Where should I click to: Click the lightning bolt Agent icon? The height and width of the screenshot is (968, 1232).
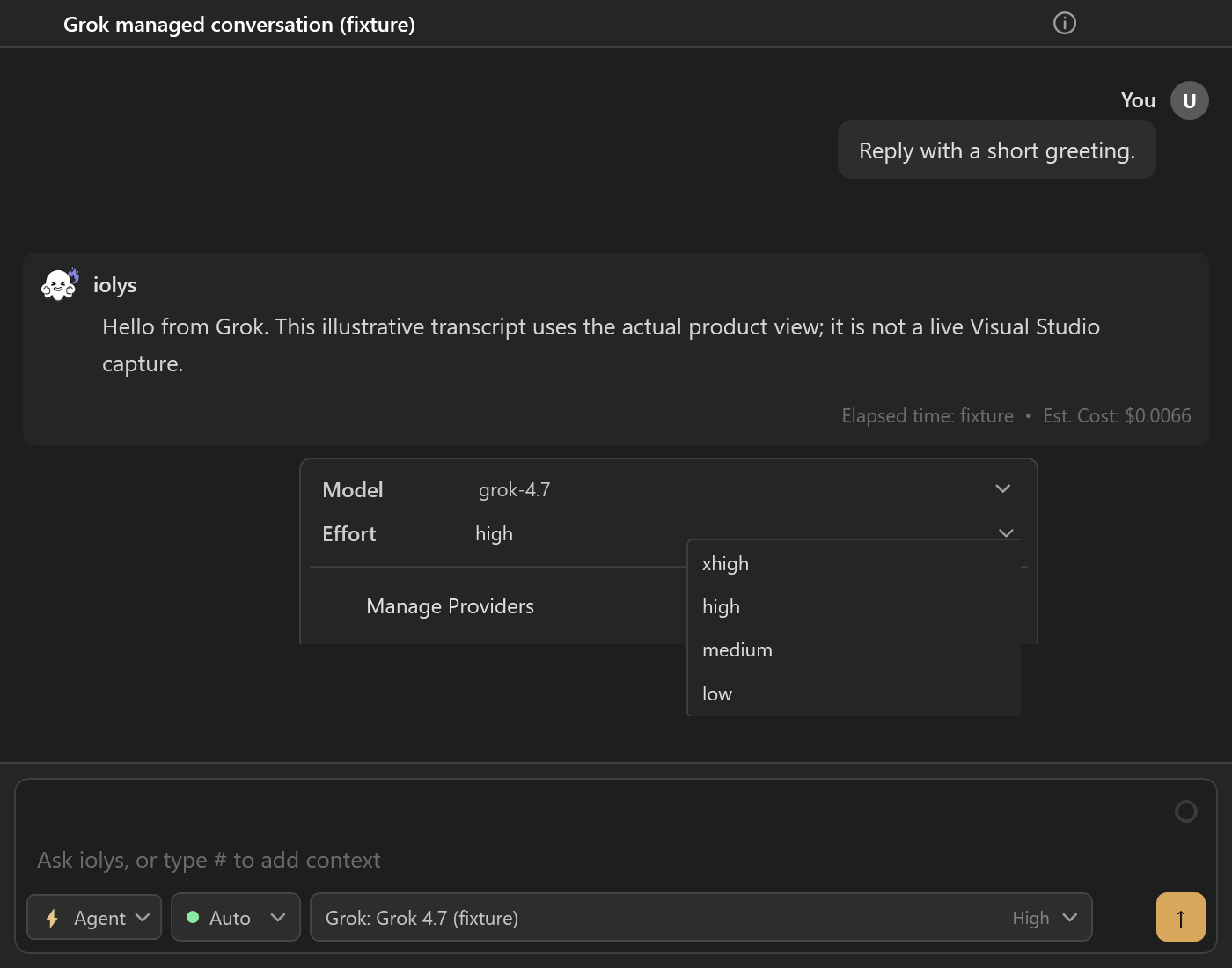[x=52, y=918]
